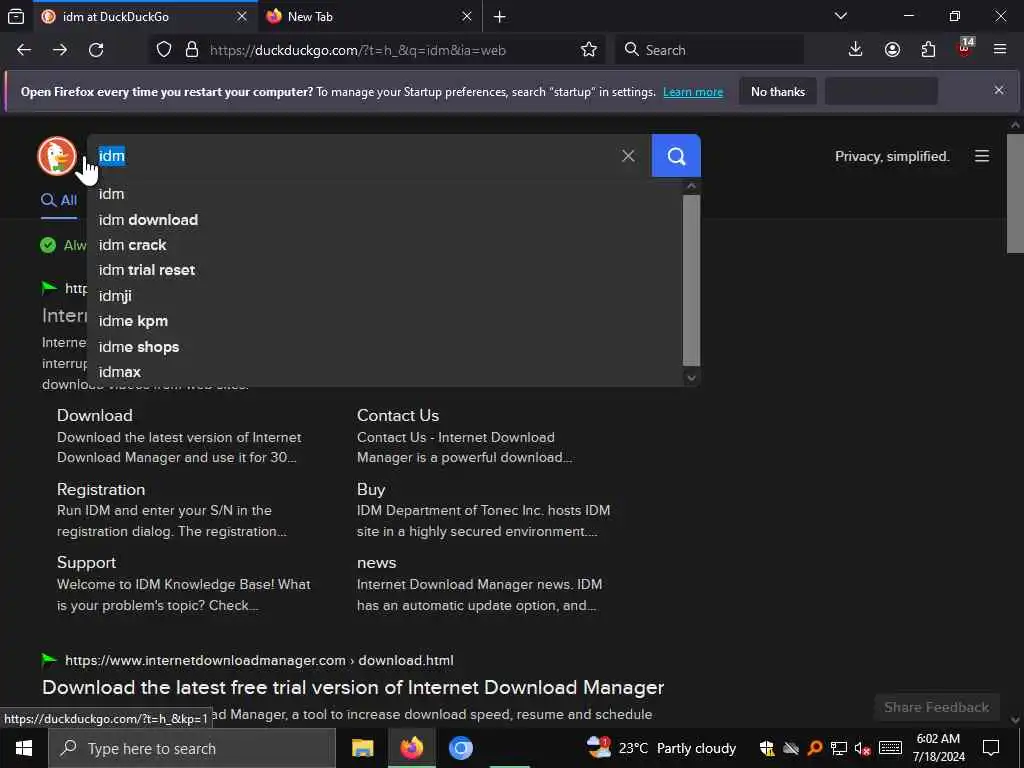Click the page vertical scrollbar thumb
This screenshot has width=1024, height=768.
[x=1015, y=193]
